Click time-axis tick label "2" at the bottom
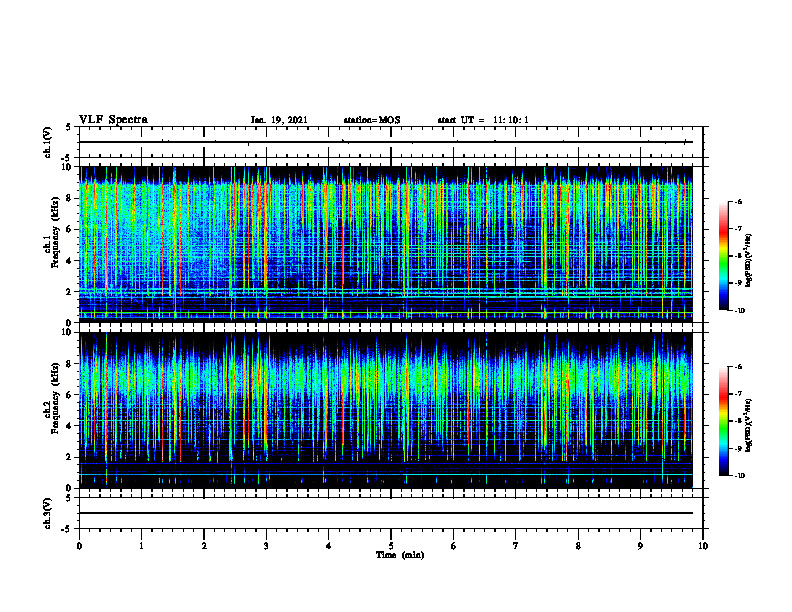Image resolution: width=792 pixels, height=612 pixels. 204,546
